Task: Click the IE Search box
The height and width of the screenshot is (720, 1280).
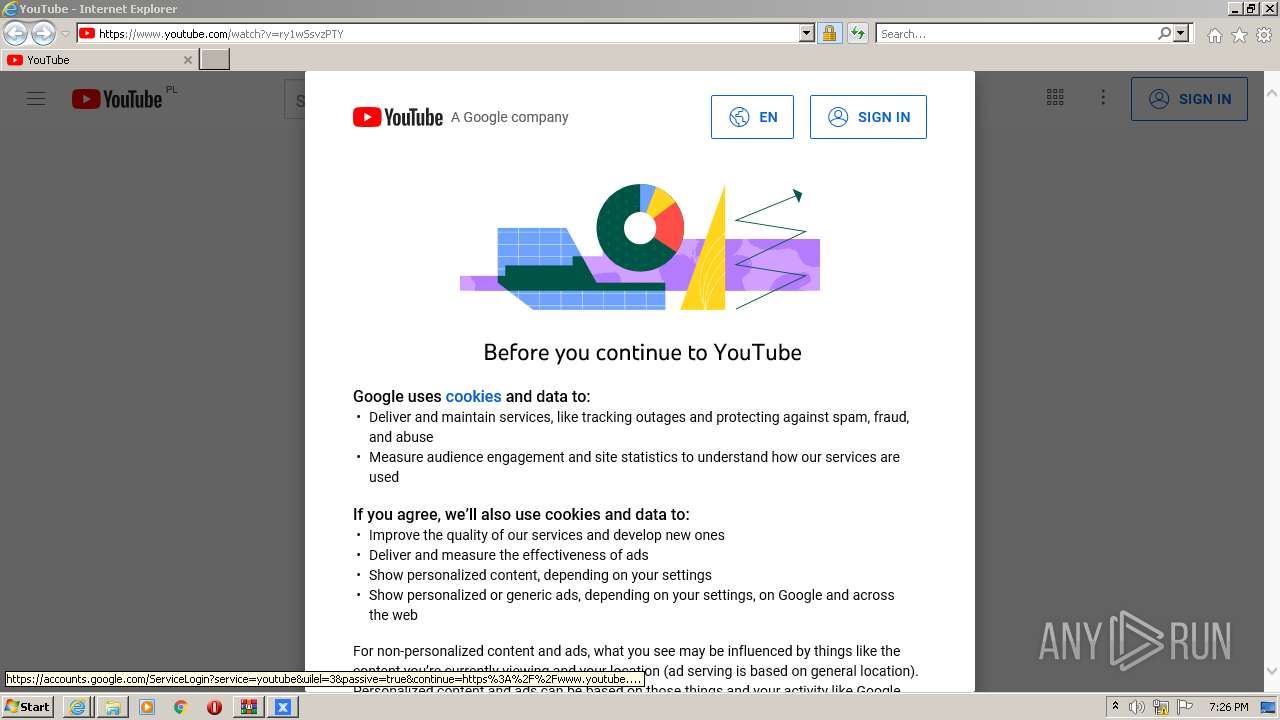Action: coord(1017,34)
